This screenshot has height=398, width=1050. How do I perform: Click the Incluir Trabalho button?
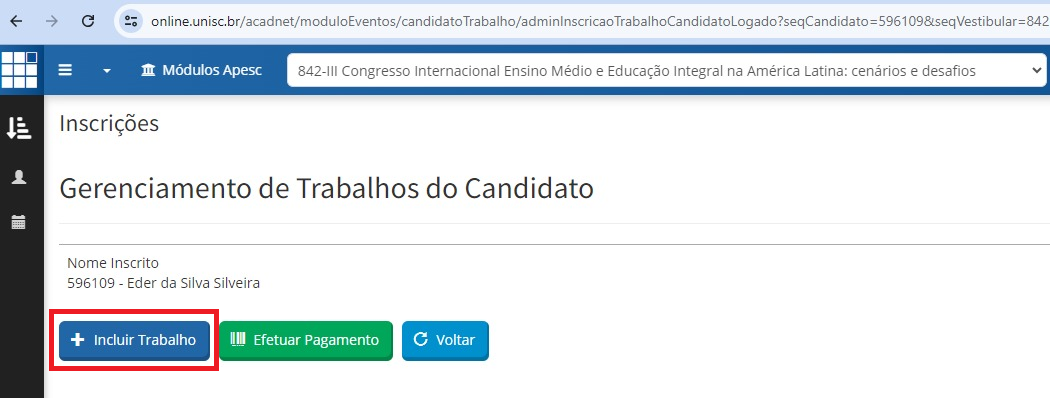(134, 340)
